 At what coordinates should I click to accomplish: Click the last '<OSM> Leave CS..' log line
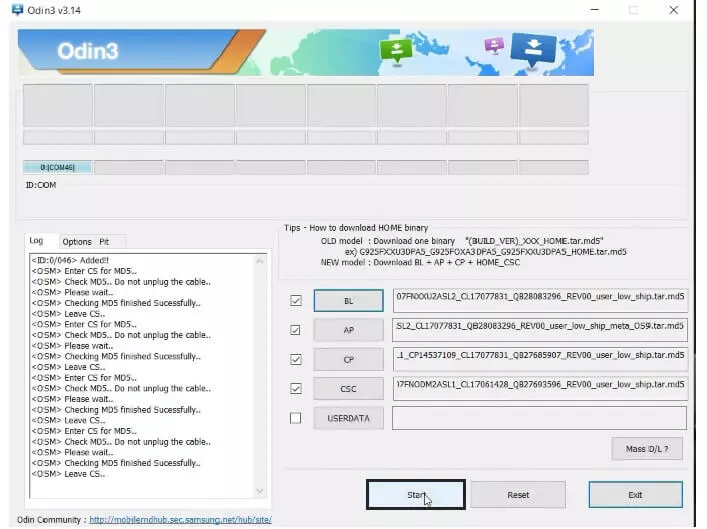click(68, 474)
